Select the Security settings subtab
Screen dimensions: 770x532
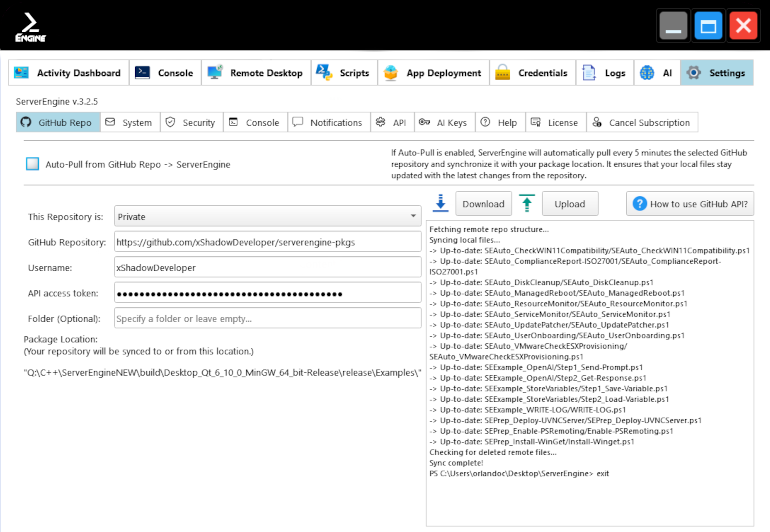[x=189, y=123]
